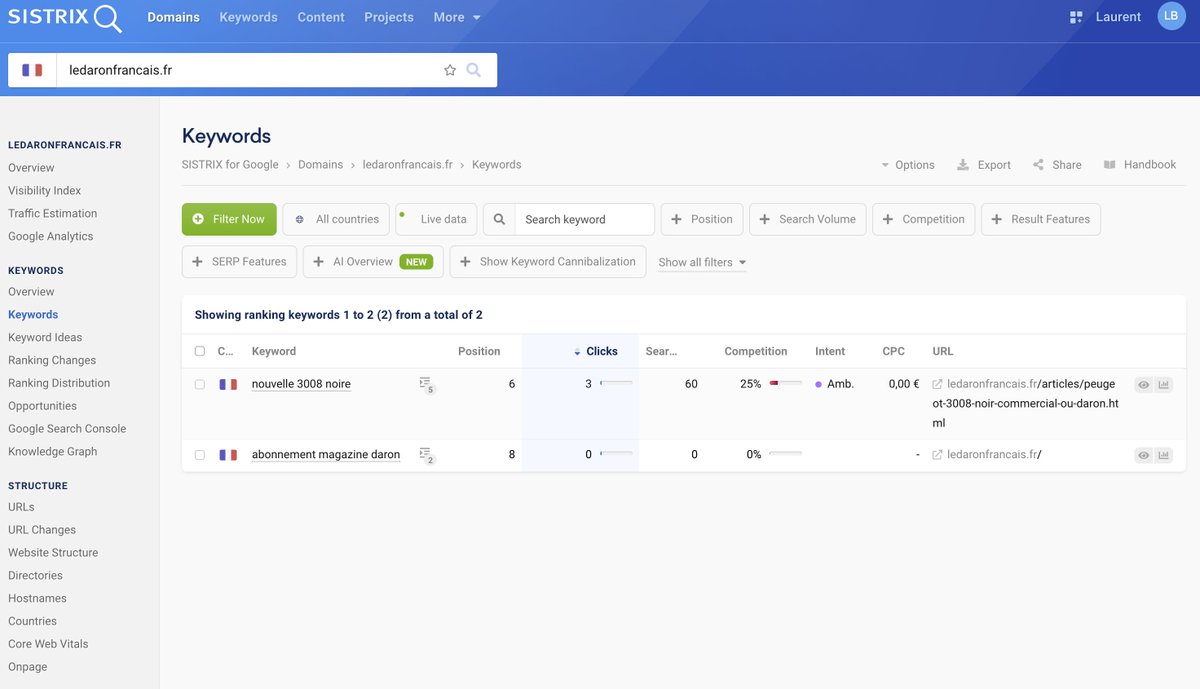1200x689 pixels.
Task: Open the Share option
Action: 1057,165
